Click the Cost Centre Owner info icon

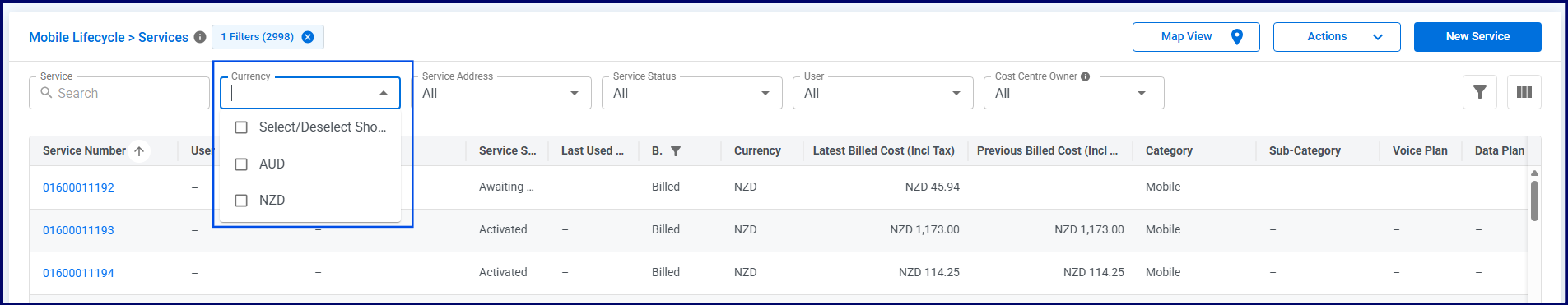tap(1086, 76)
